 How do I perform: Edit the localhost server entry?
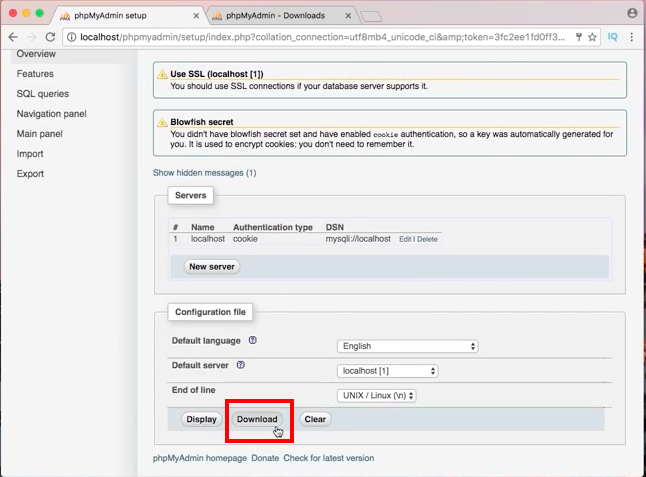tap(405, 240)
